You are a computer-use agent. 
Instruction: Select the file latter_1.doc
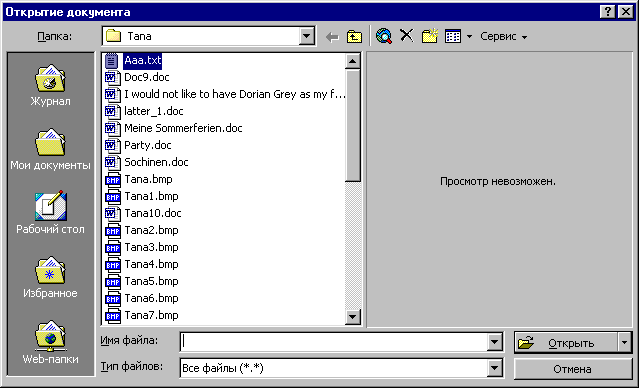point(154,112)
